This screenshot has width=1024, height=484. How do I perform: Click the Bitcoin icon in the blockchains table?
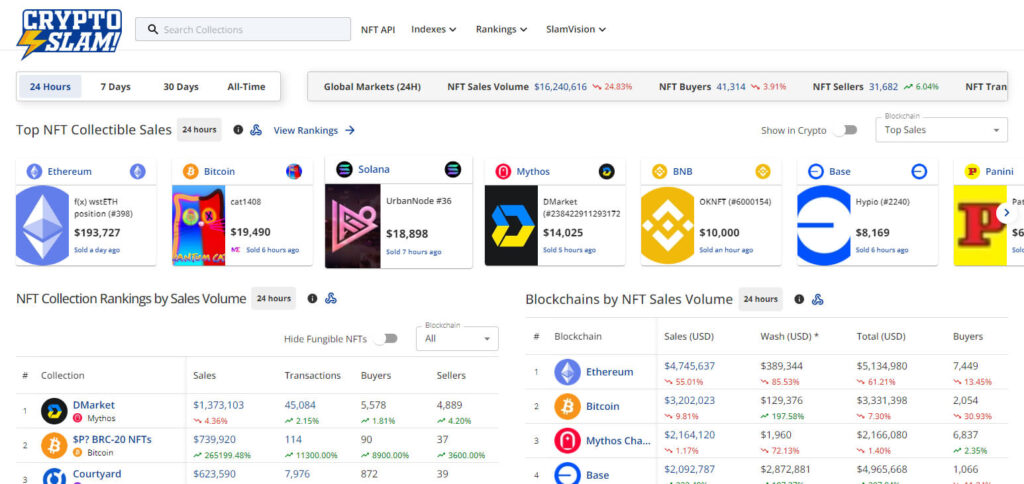pos(568,406)
